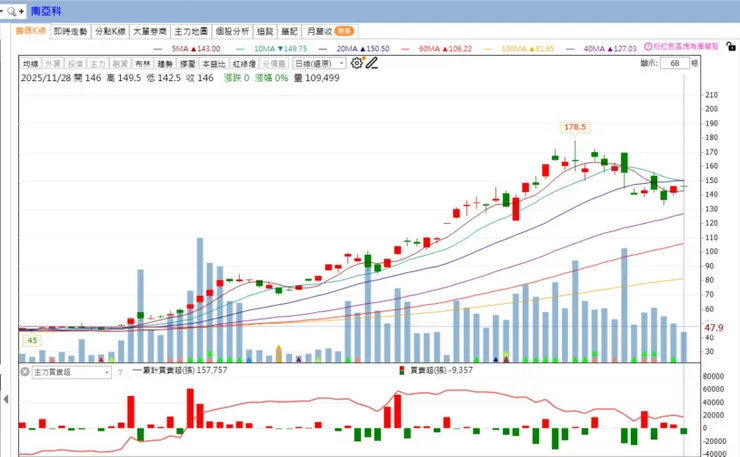
Task: Click the plus icon beside search
Action: 21,11
